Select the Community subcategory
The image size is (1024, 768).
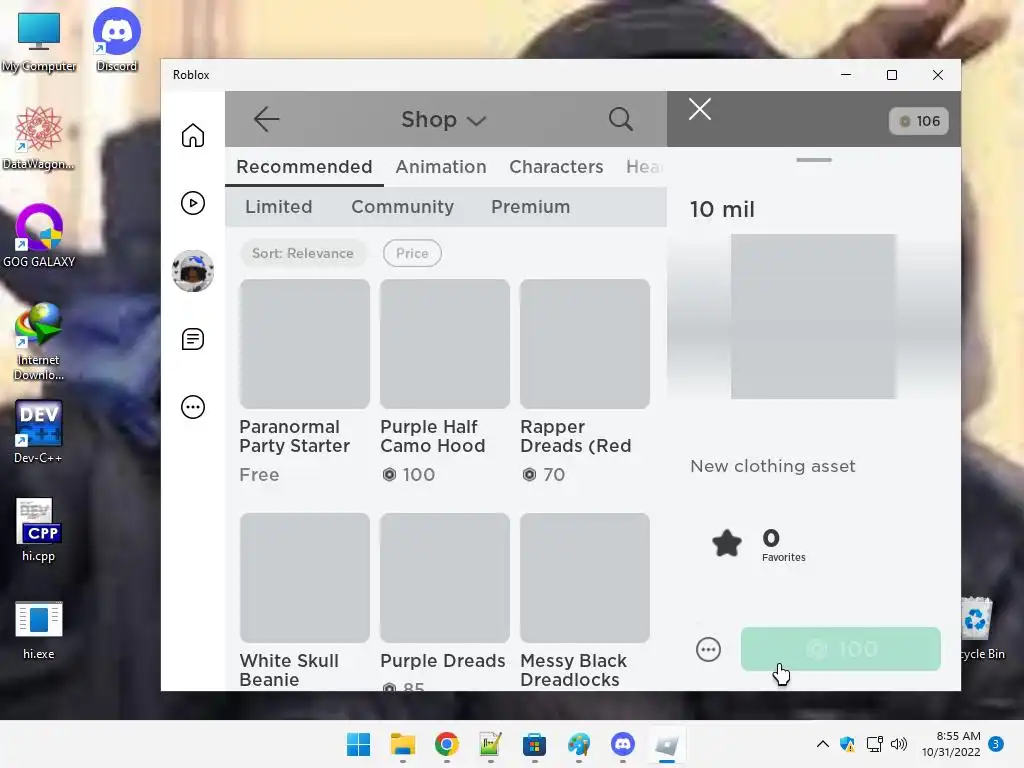click(x=402, y=207)
